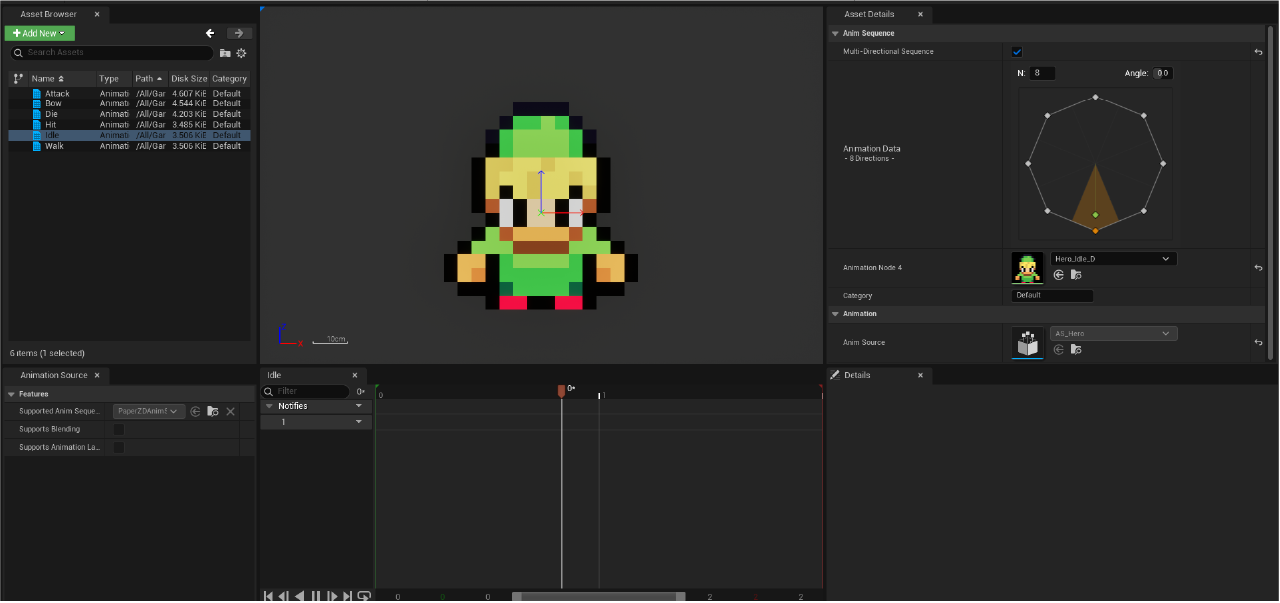Screen dimensions: 1280x603
Task: Browse to Supported Anim Sequence class in content browser
Action: [x=213, y=411]
